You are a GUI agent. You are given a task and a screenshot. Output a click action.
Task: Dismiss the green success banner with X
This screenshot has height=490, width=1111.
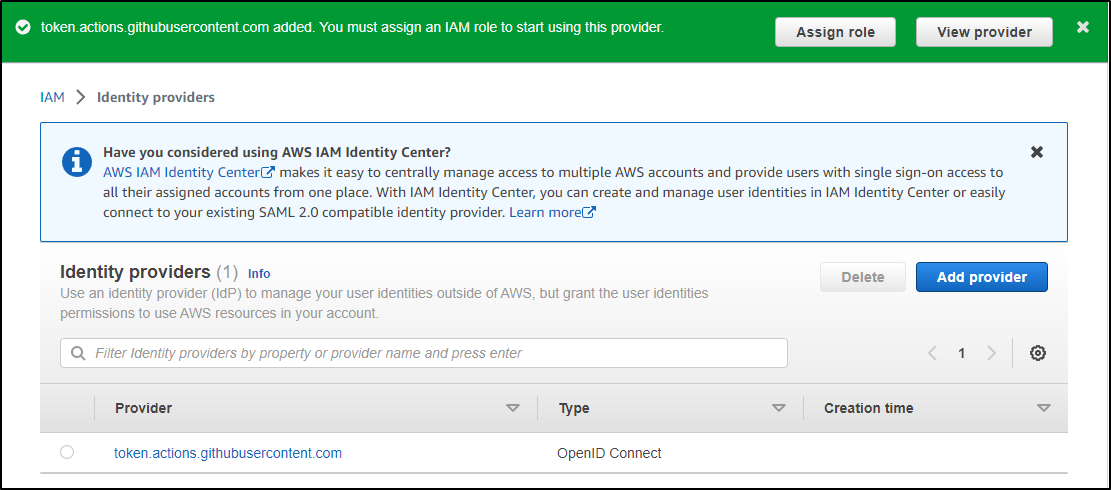(x=1083, y=27)
